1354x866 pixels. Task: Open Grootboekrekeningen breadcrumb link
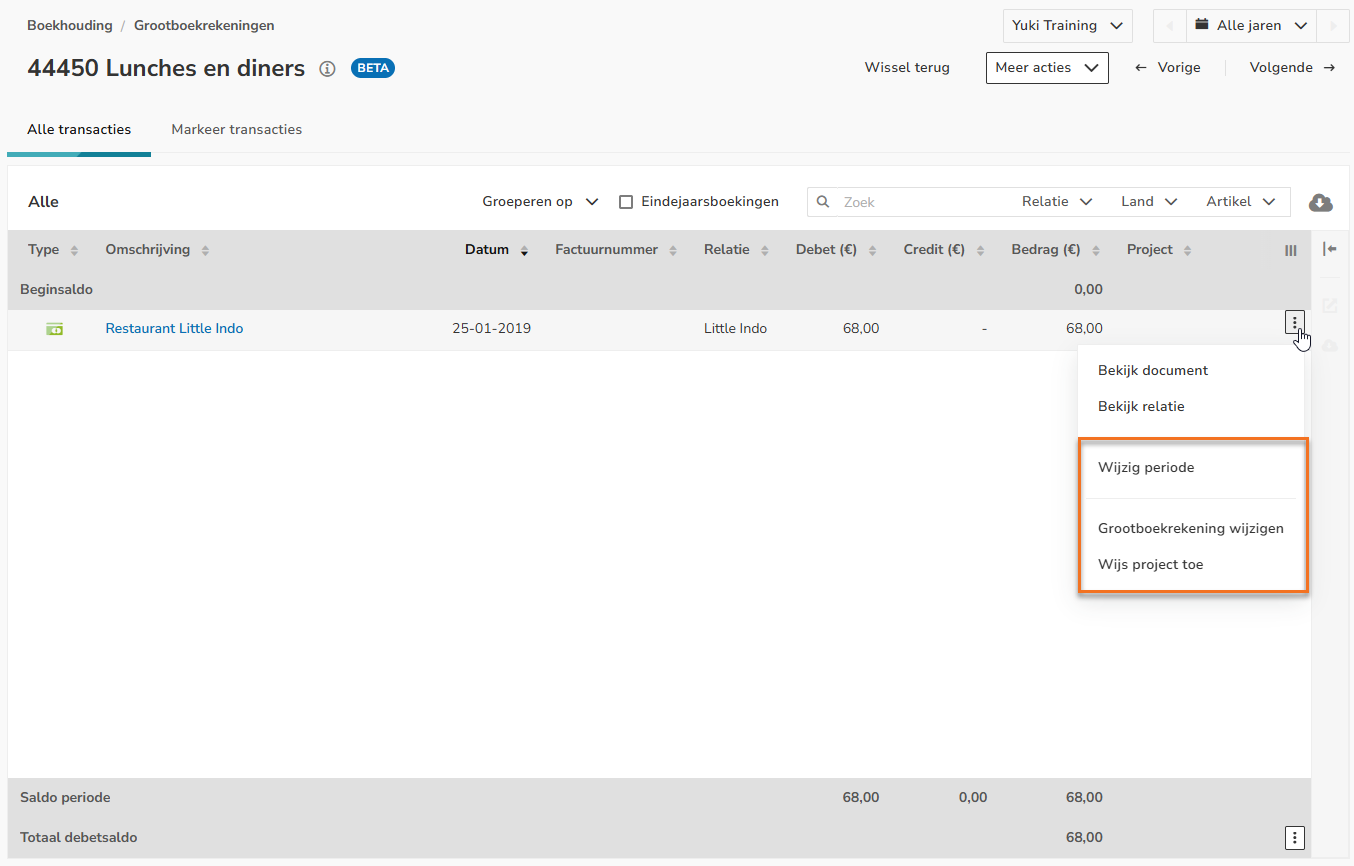[204, 26]
